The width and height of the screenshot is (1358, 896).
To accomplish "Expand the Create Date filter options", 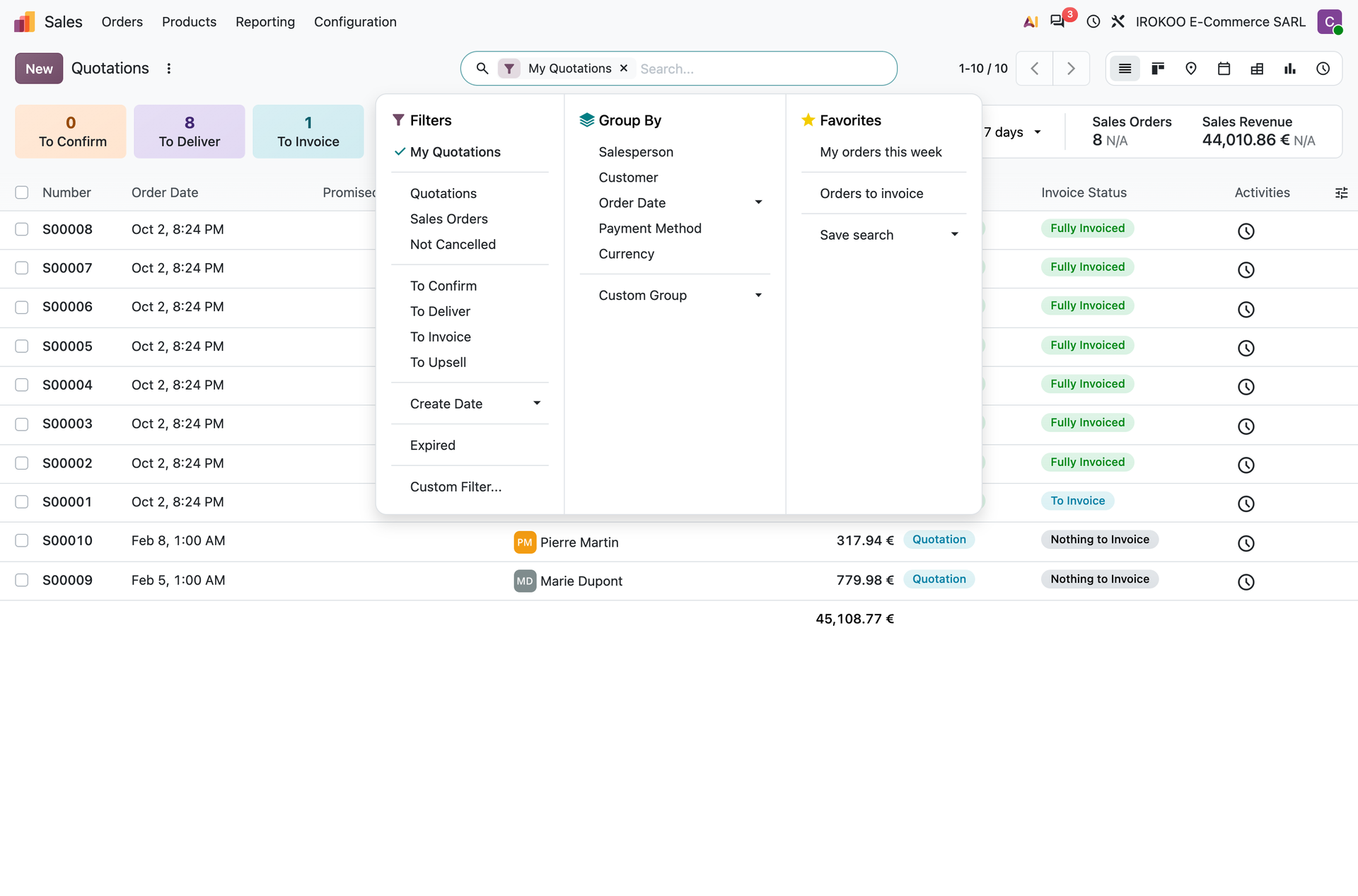I will click(470, 404).
